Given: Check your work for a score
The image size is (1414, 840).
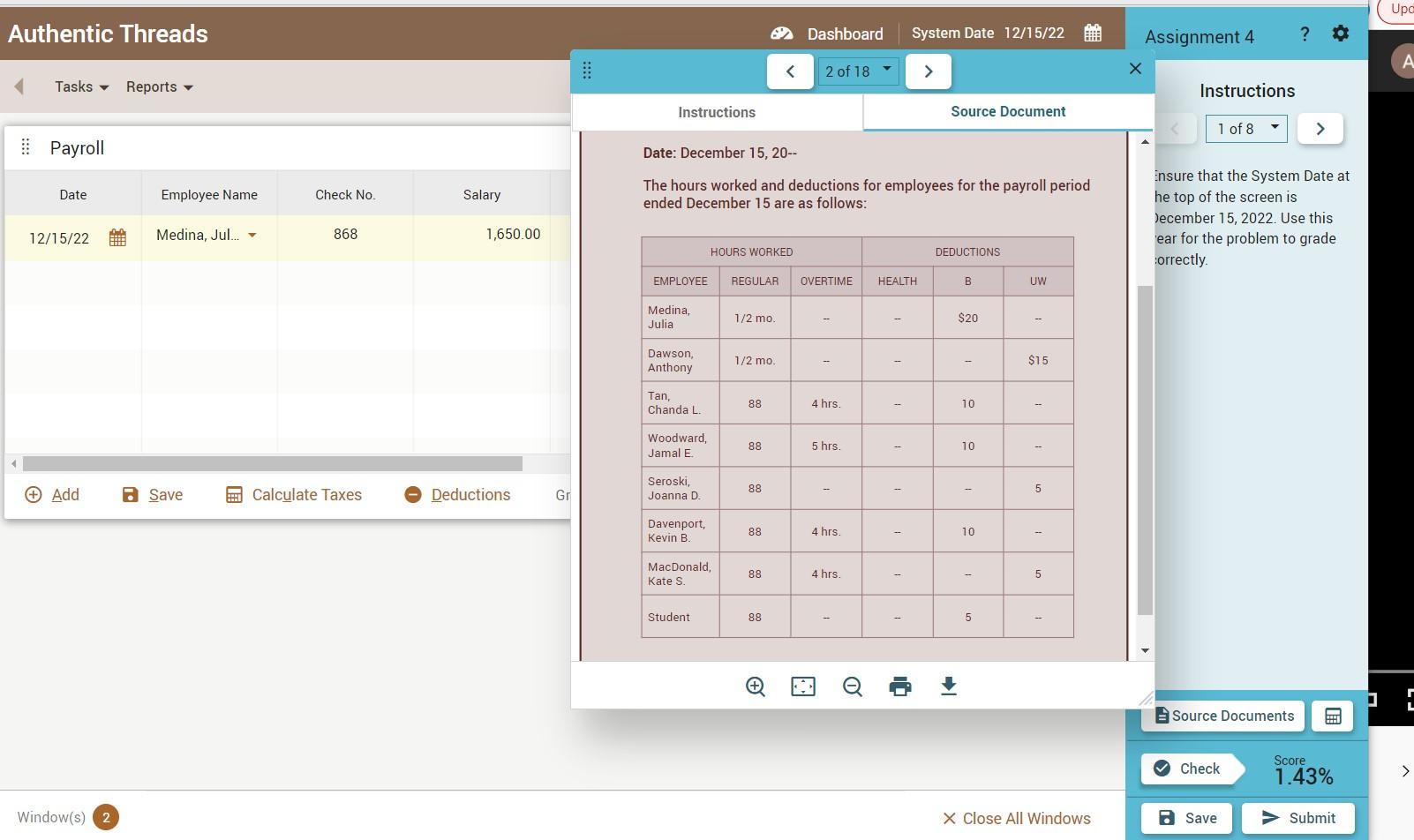Looking at the screenshot, I should (1190, 769).
